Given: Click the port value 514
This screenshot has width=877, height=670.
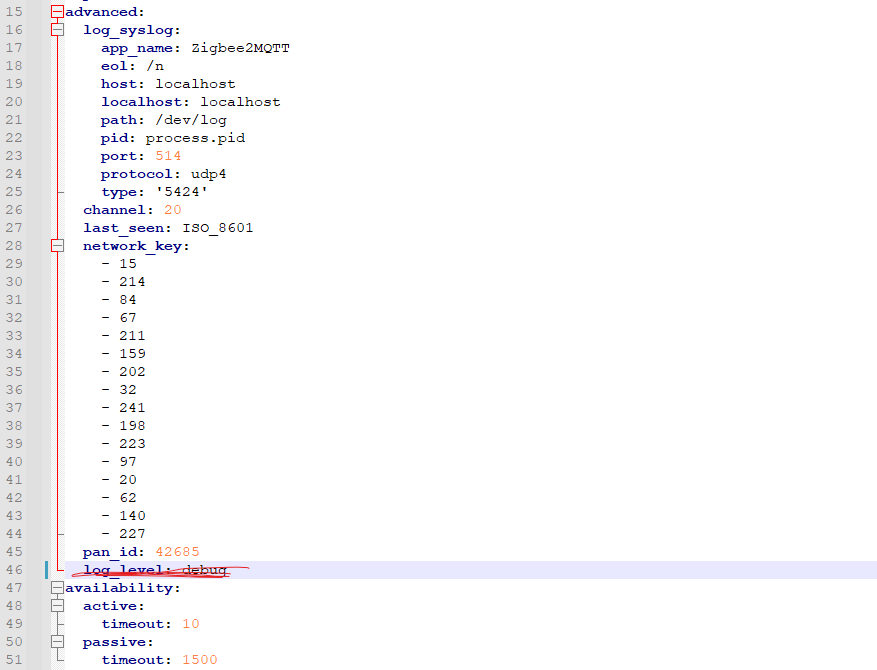Looking at the screenshot, I should 168,156.
